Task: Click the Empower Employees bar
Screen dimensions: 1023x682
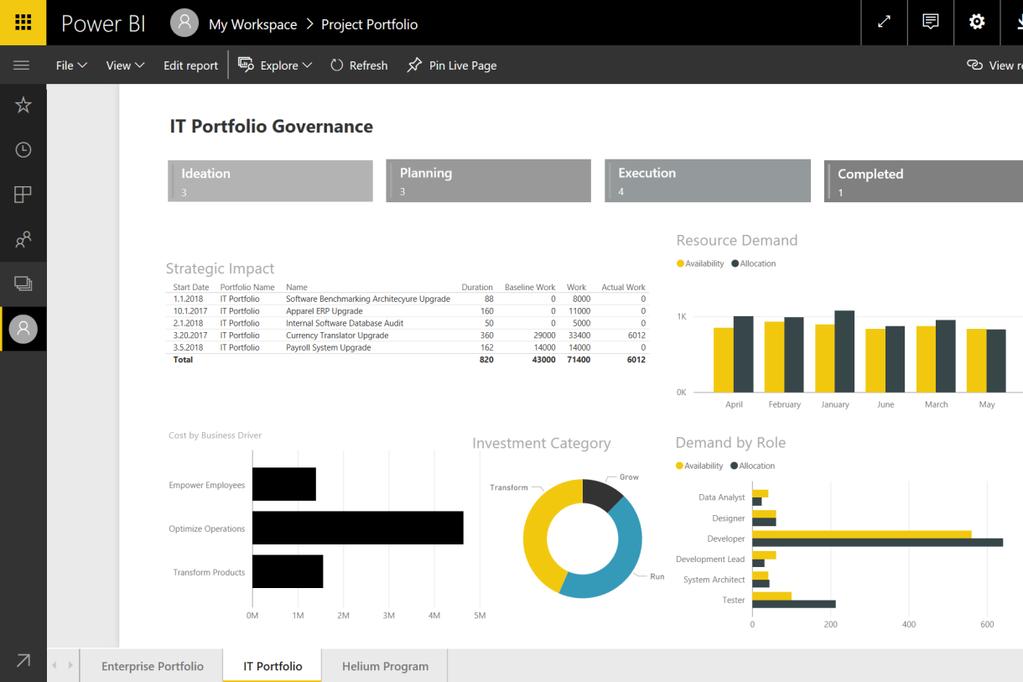Action: point(284,484)
